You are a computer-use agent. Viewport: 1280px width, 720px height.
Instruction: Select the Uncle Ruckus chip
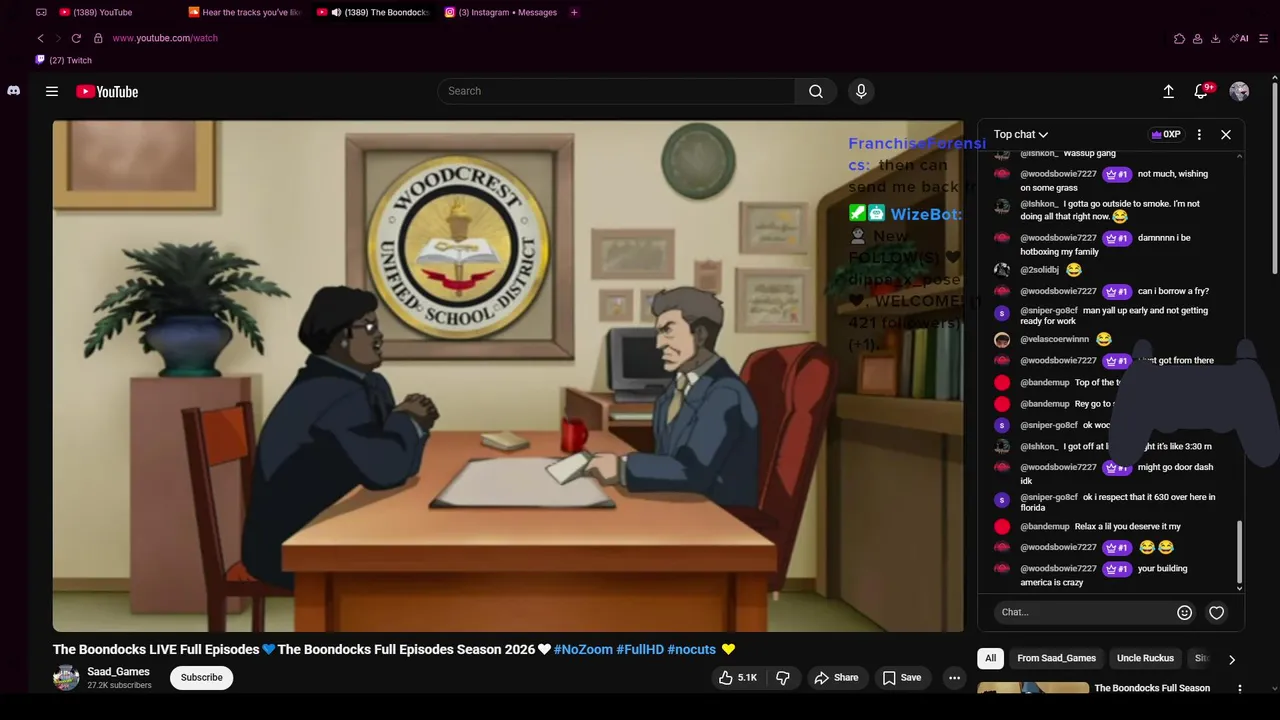[x=1145, y=658]
